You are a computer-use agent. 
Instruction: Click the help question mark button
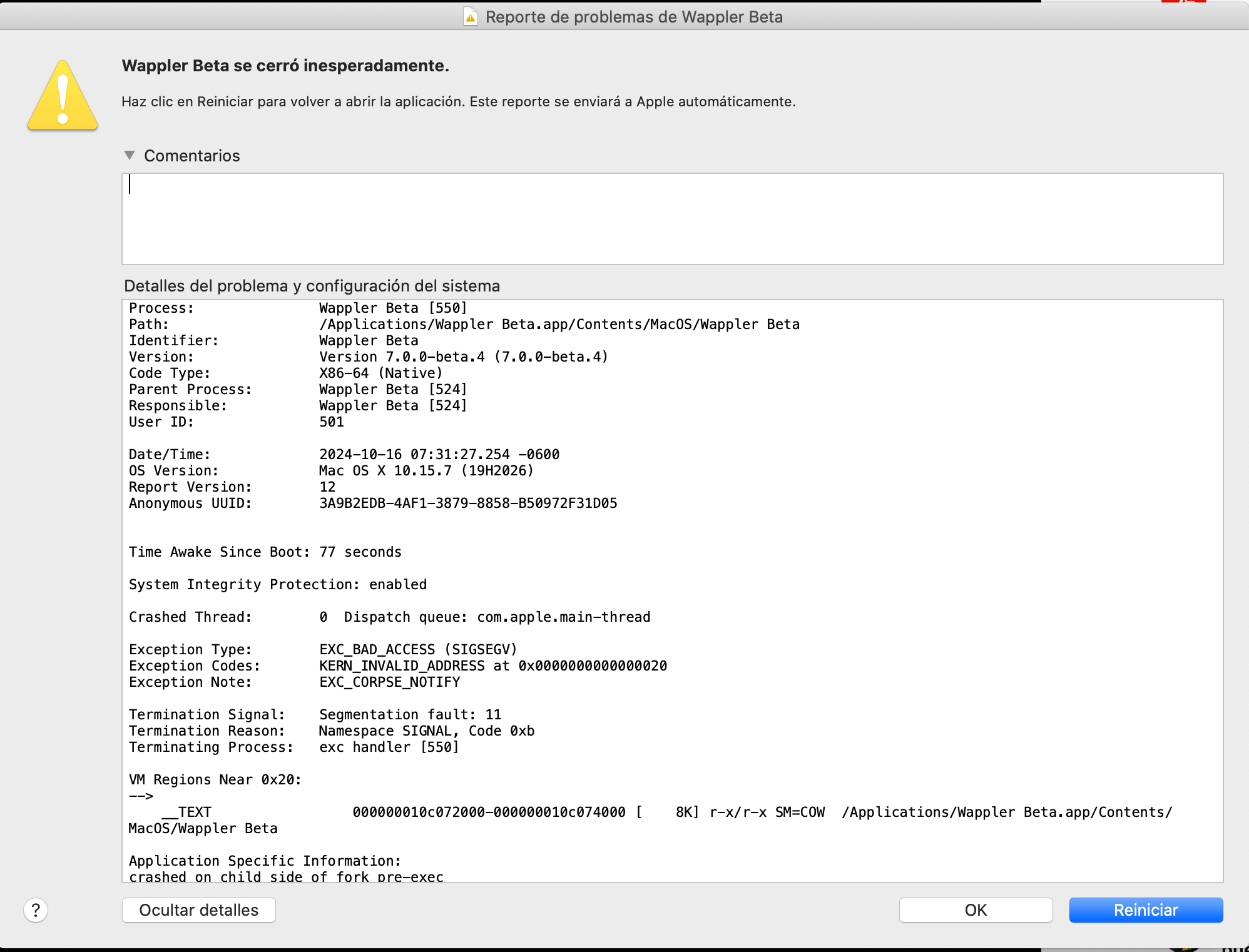[x=36, y=910]
